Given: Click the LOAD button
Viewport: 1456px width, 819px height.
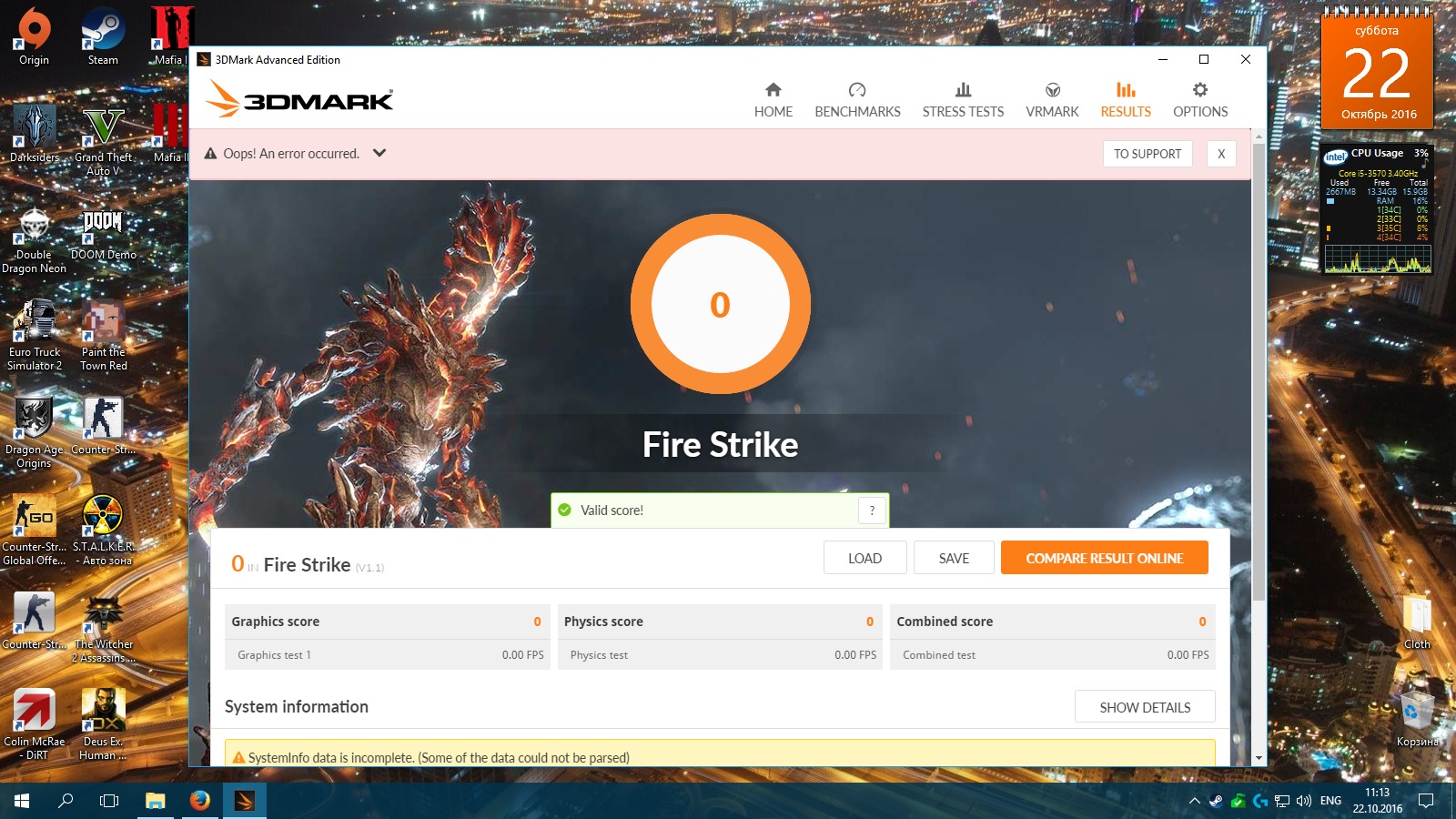Looking at the screenshot, I should pyautogui.click(x=864, y=558).
